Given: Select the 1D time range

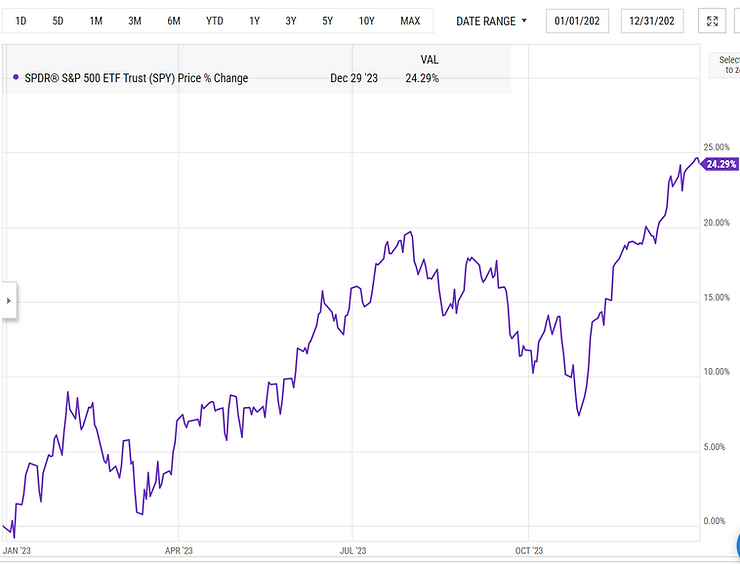Looking at the screenshot, I should point(21,21).
